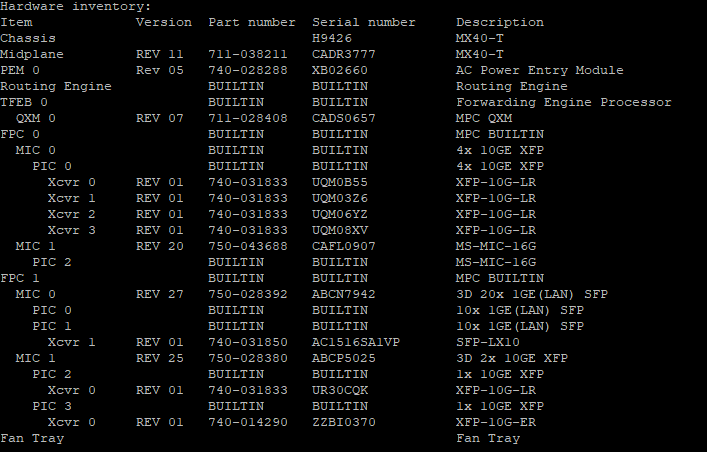This screenshot has height=452, width=707.
Task: Select part number 711-028408
Action: [x=248, y=118]
